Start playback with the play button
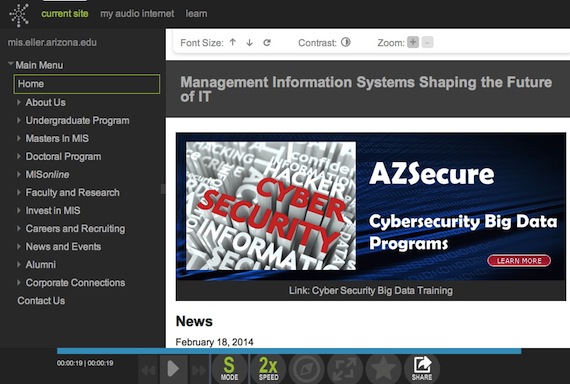The height and width of the screenshot is (384, 570). coord(173,369)
